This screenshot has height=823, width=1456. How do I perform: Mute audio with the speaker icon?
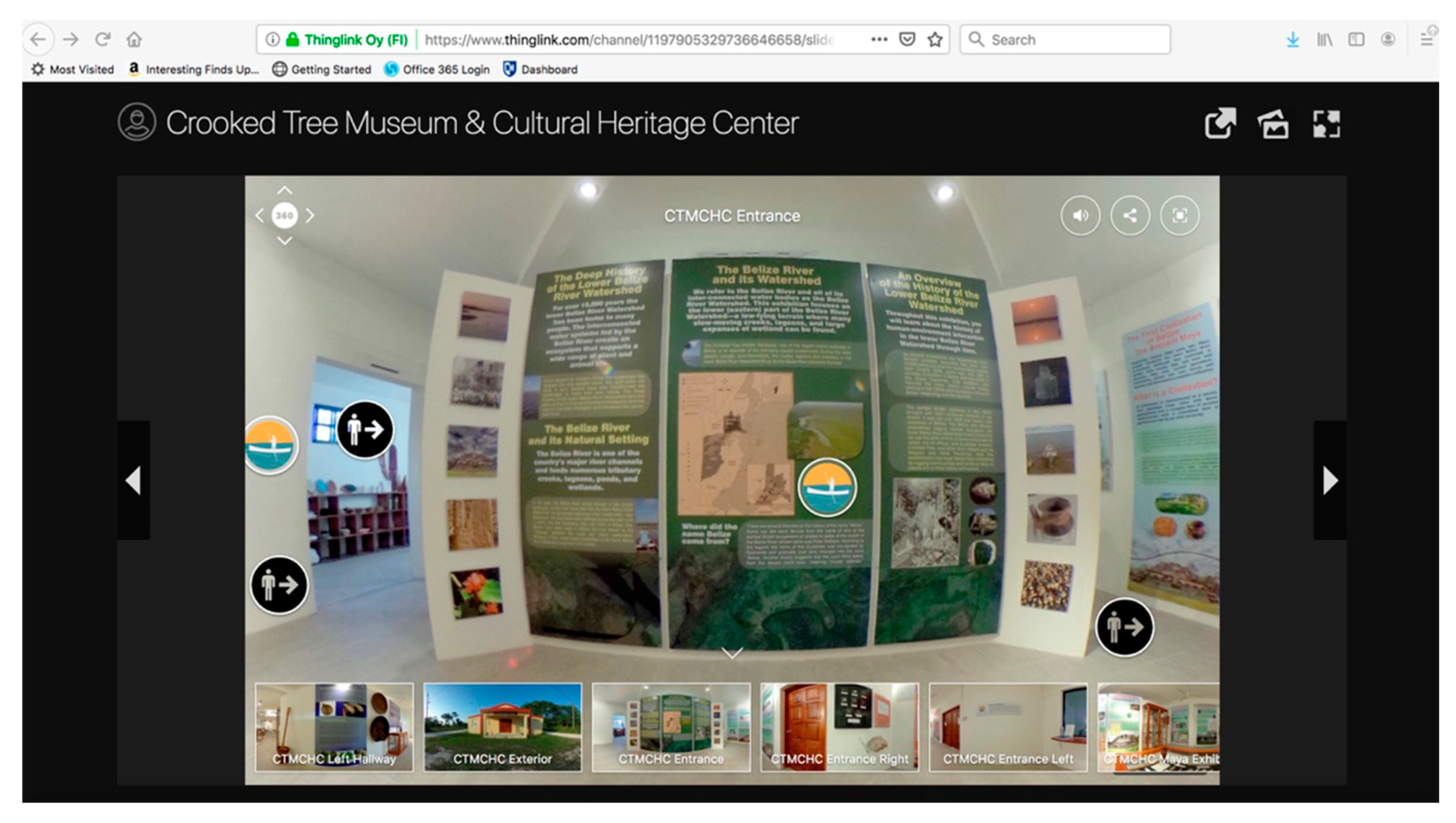tap(1080, 215)
